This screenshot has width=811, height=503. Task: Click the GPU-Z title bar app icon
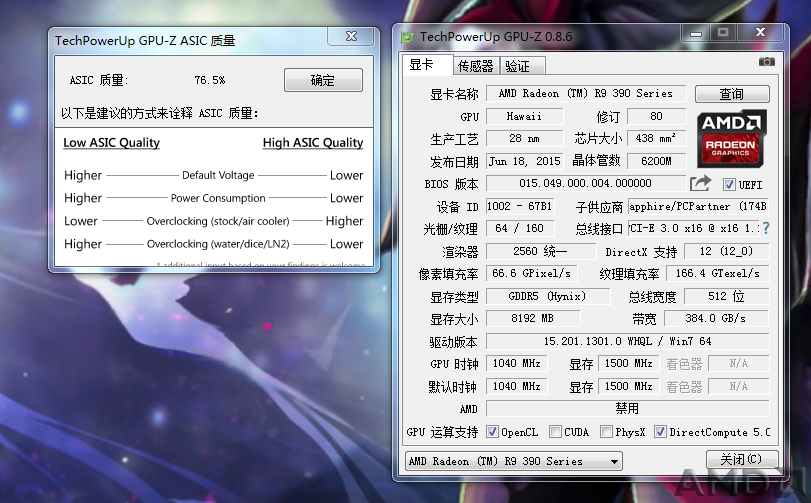(408, 37)
